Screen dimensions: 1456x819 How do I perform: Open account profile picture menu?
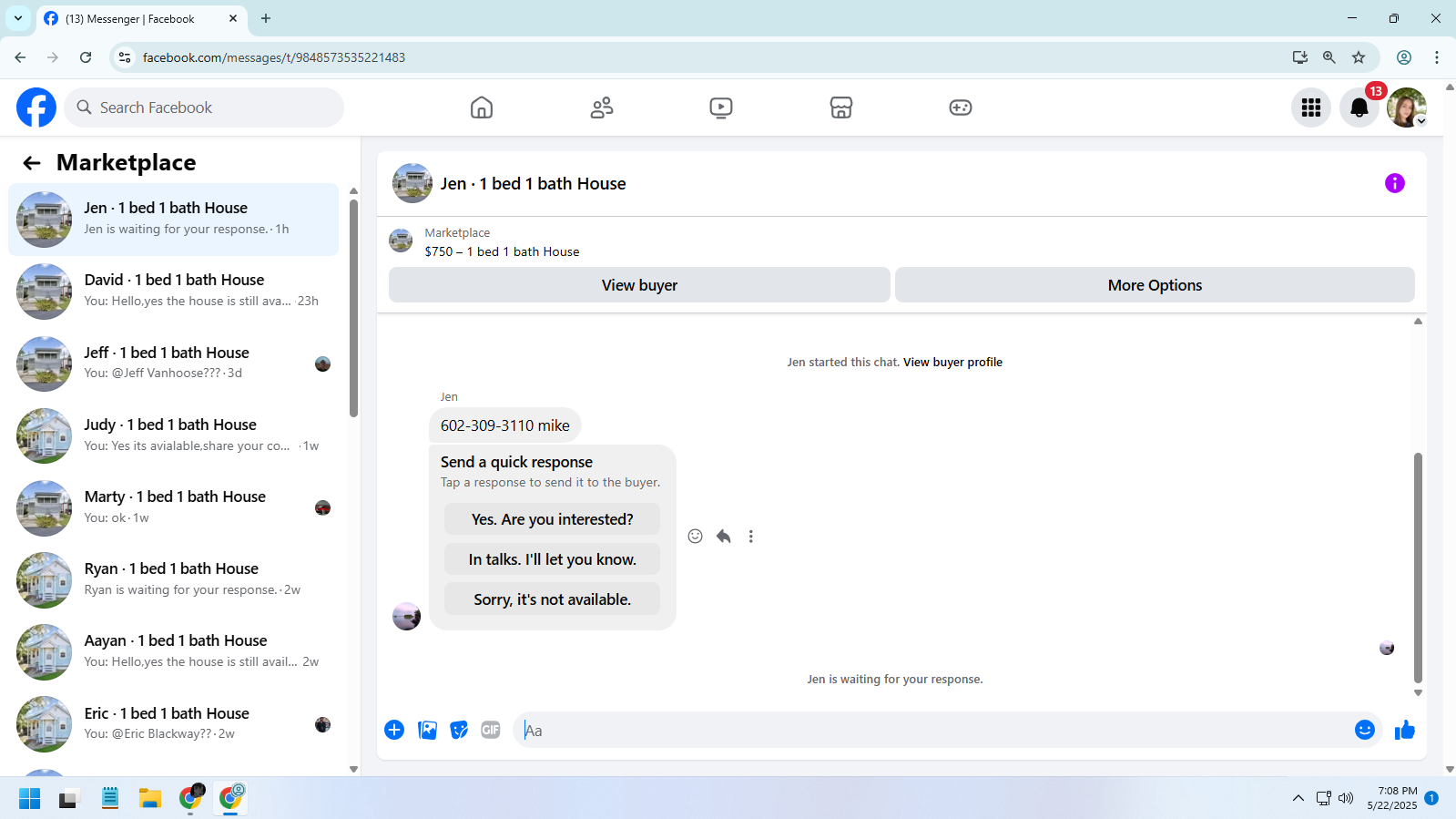[x=1407, y=107]
